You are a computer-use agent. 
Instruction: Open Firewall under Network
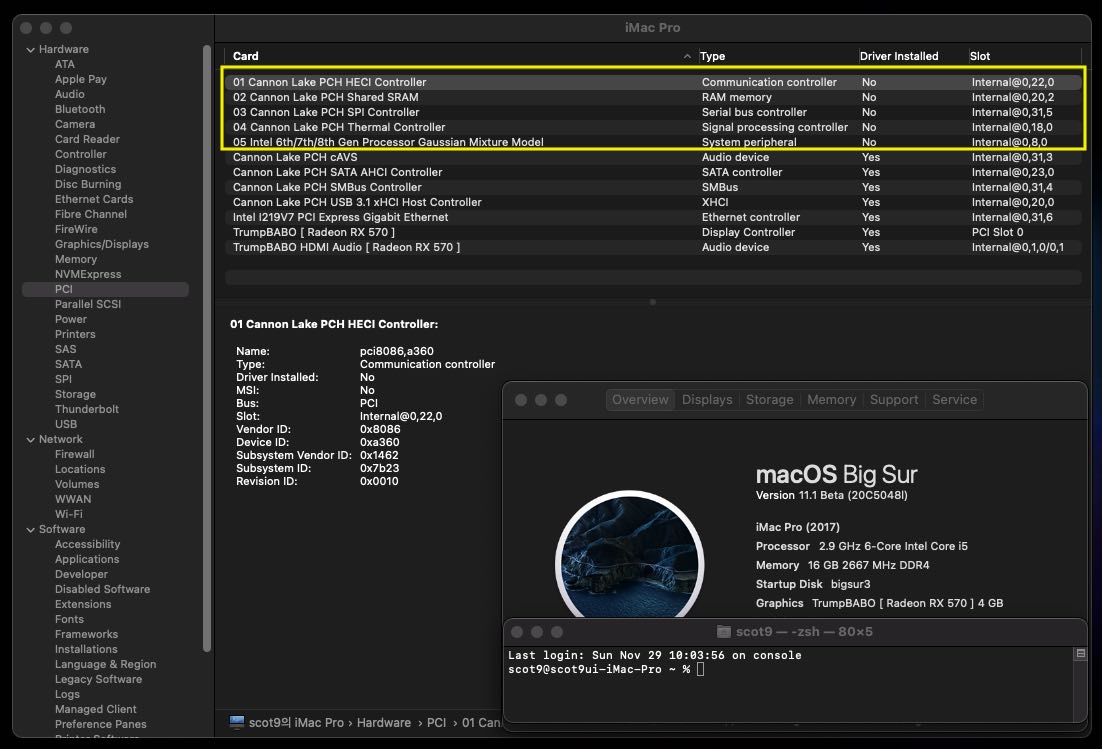pyautogui.click(x=74, y=455)
